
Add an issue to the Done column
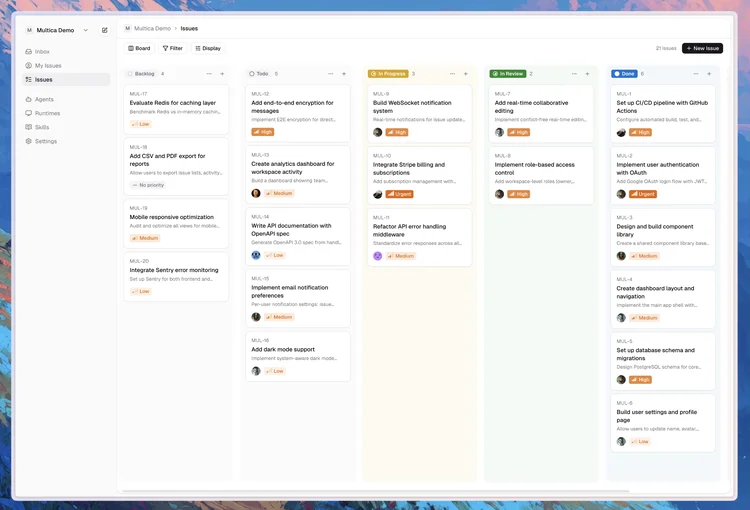[709, 74]
